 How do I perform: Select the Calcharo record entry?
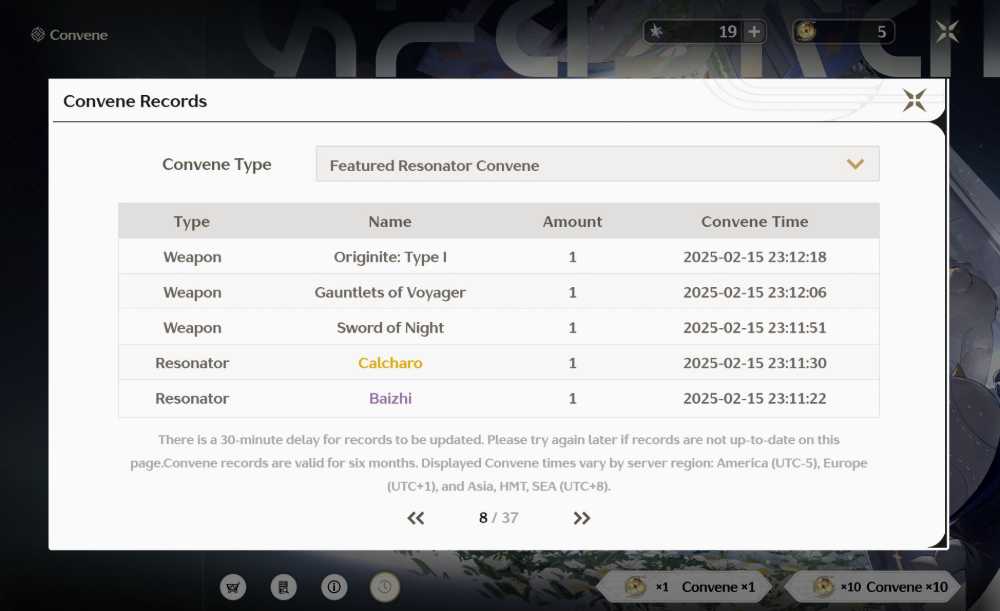pyautogui.click(x=499, y=363)
